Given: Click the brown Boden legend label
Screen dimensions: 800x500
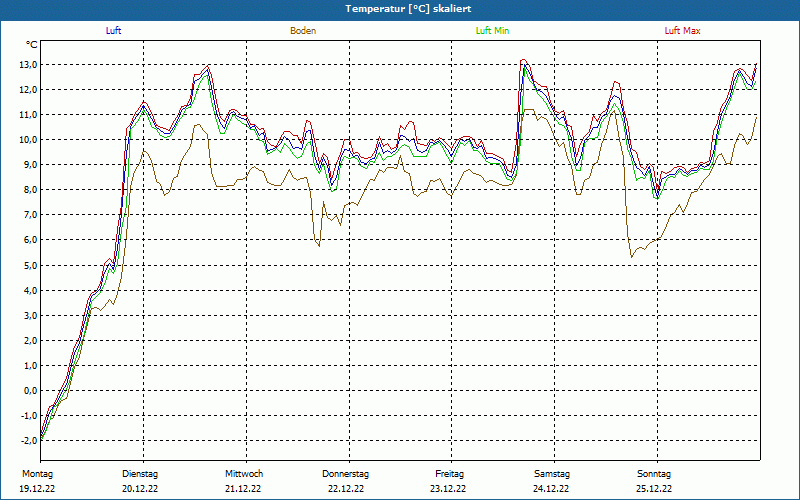Looking at the screenshot, I should (x=303, y=31).
